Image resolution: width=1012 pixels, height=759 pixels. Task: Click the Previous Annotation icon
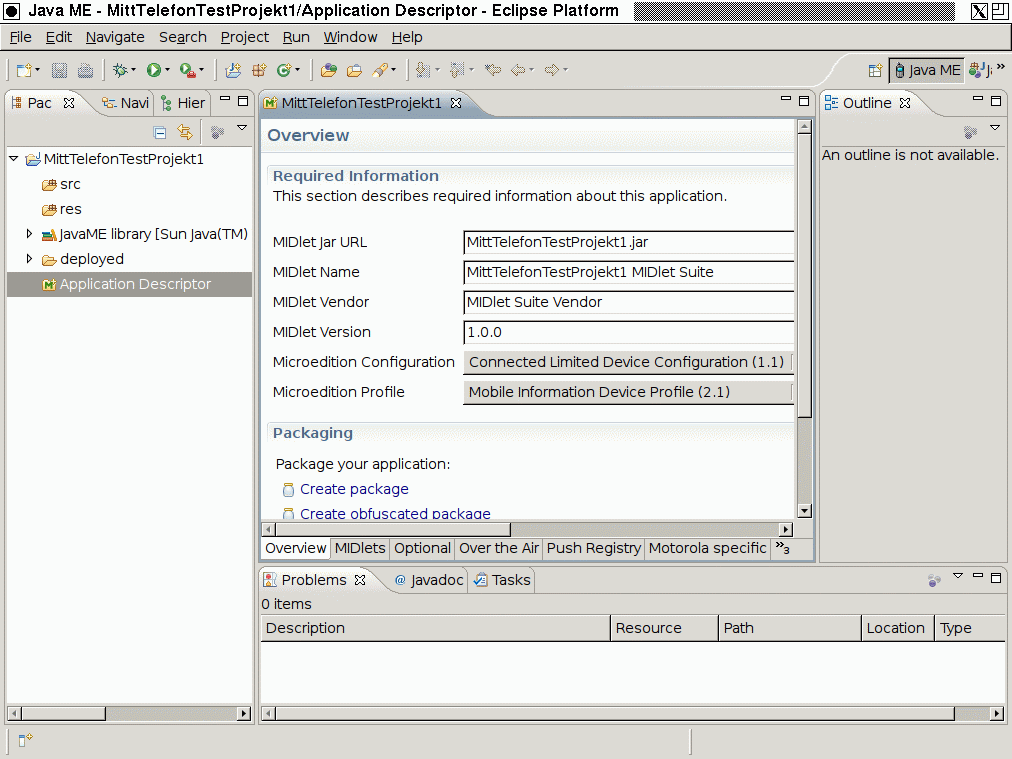point(457,70)
